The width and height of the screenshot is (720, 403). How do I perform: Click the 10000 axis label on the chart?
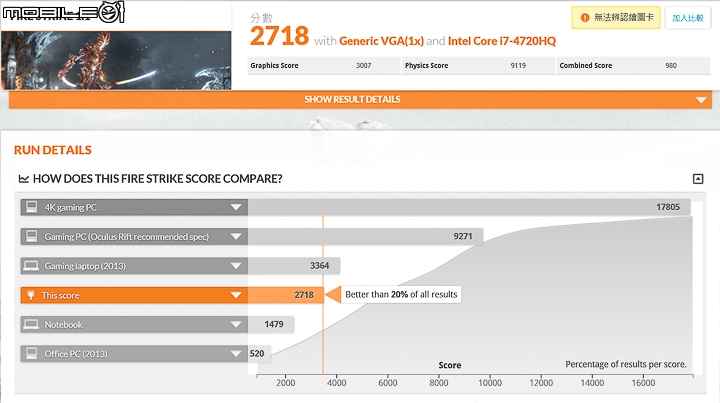click(x=490, y=383)
